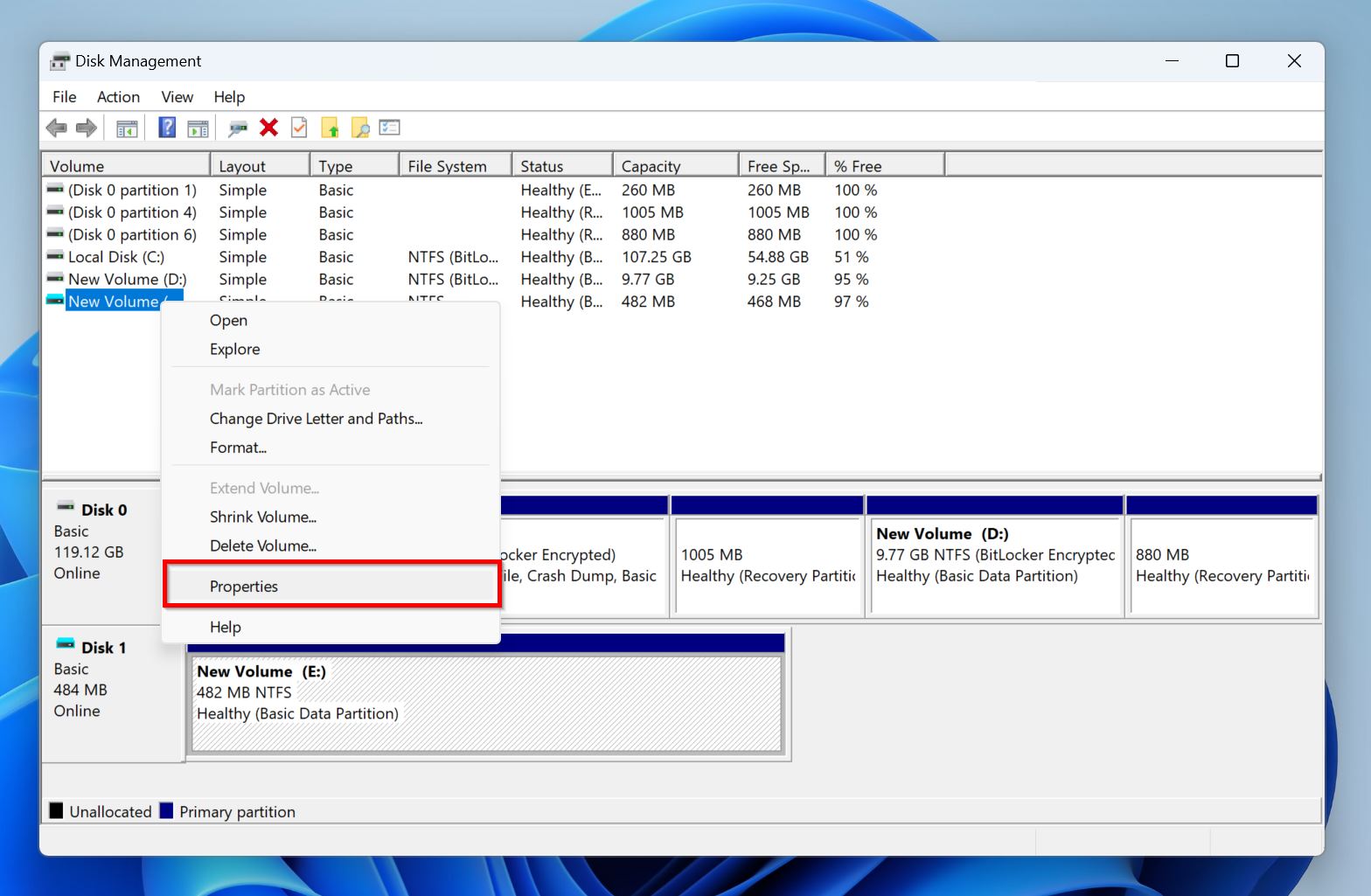Click the checklist view settings toolbar icon

[x=390, y=128]
